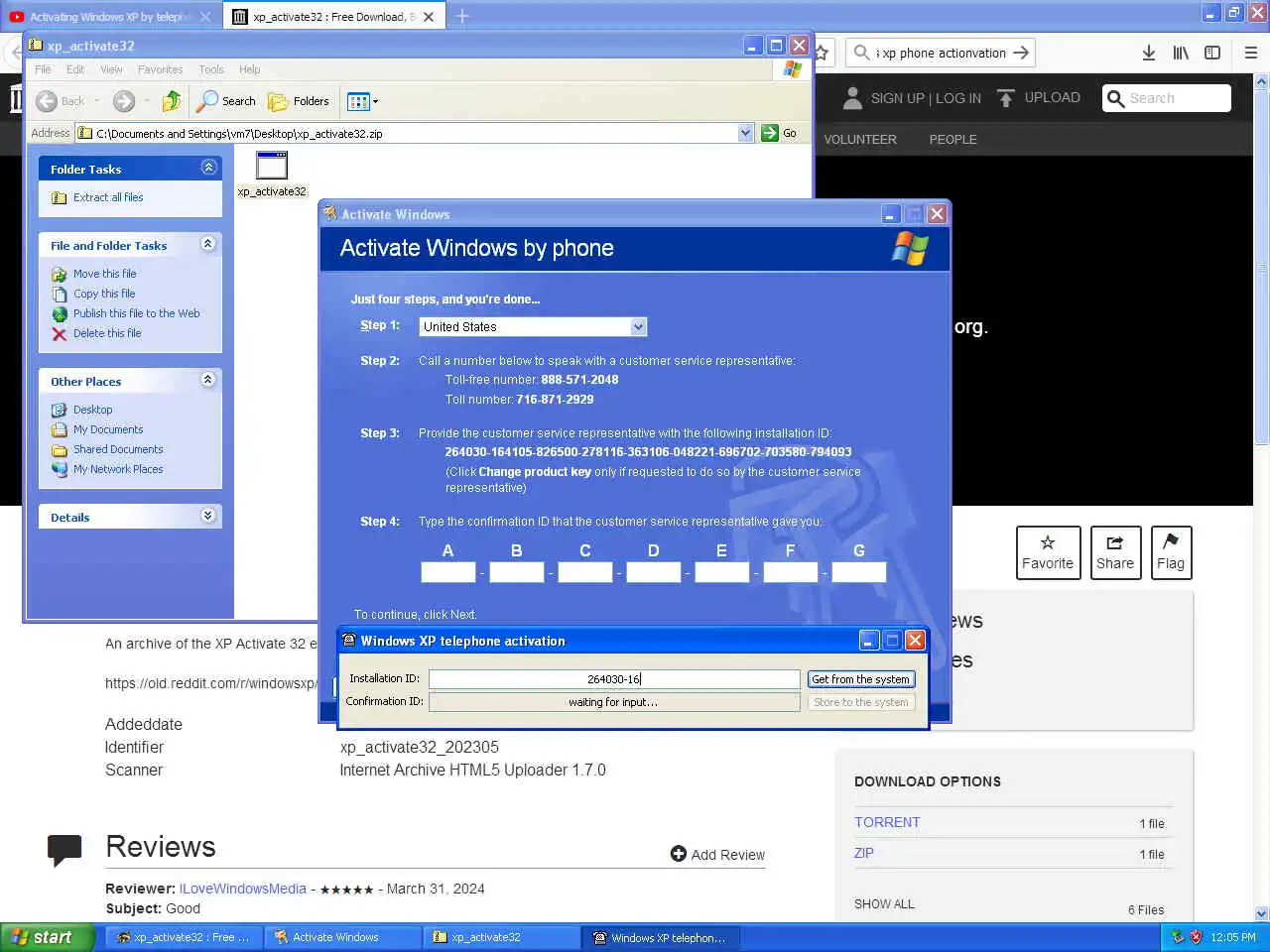Toggle the Folders pane in Explorer toolbar
Viewport: 1270px width, 952px height.
[x=299, y=101]
